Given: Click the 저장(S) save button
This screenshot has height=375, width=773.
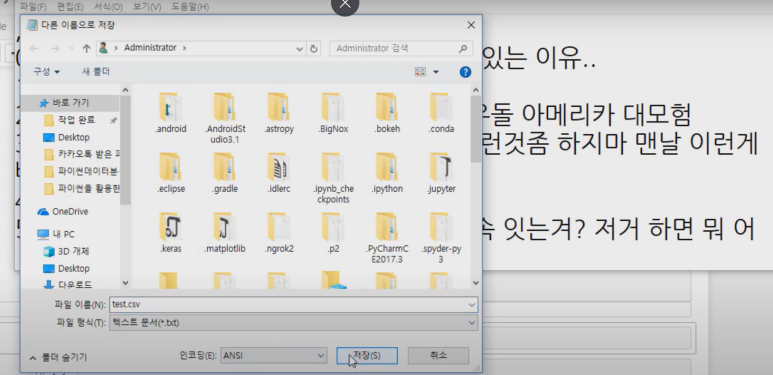Looking at the screenshot, I should coord(367,355).
